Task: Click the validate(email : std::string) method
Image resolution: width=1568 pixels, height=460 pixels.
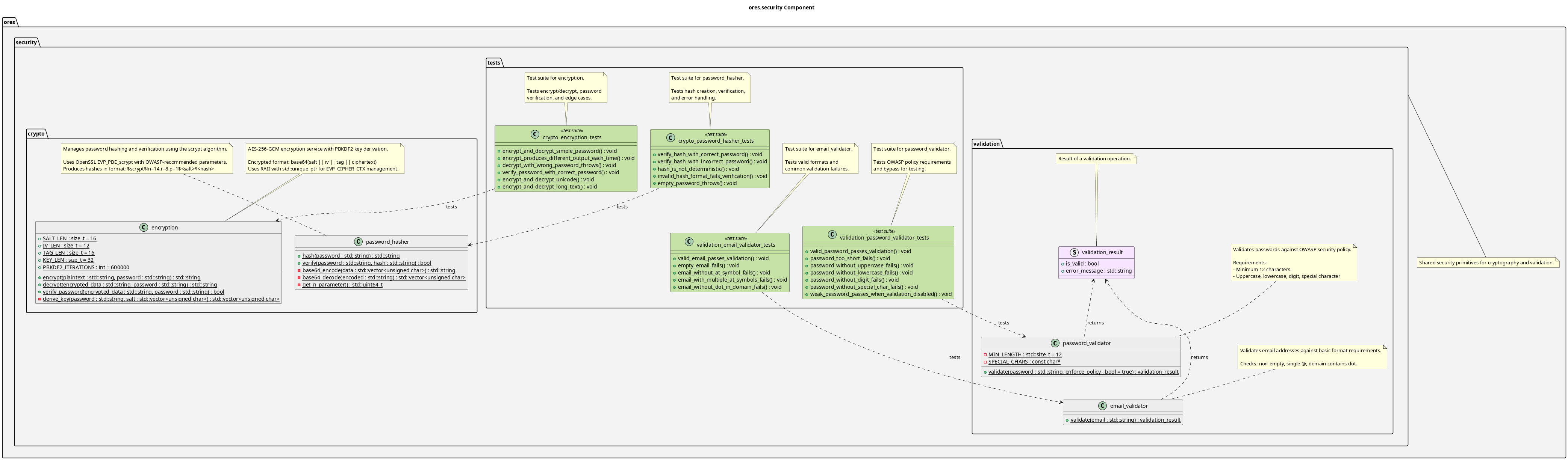Action: point(1125,420)
